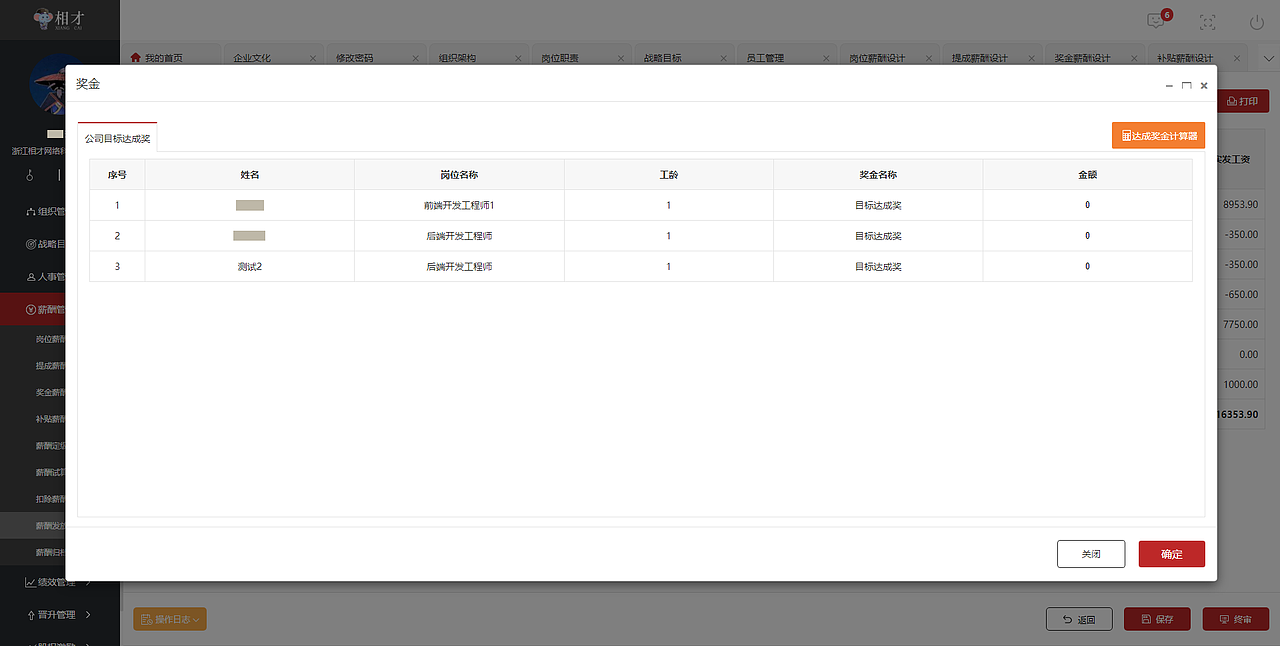This screenshot has height=646, width=1280.
Task: Close the 岗位薪酬设计 tab
Action: click(929, 58)
